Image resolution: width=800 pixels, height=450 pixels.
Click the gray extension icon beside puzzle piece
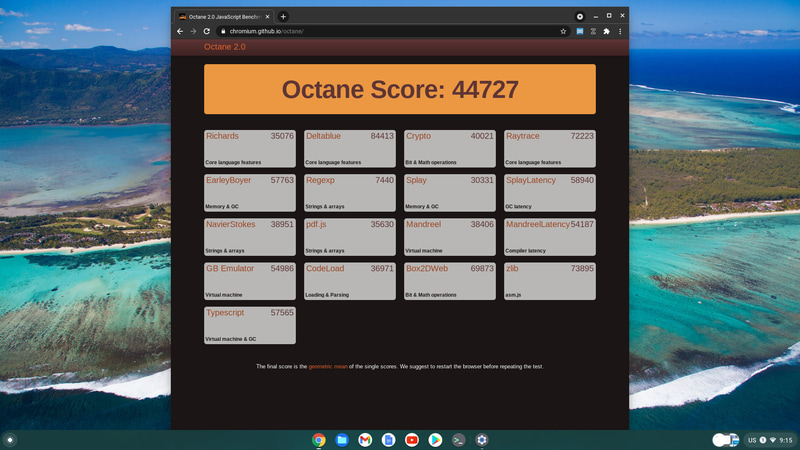593,31
